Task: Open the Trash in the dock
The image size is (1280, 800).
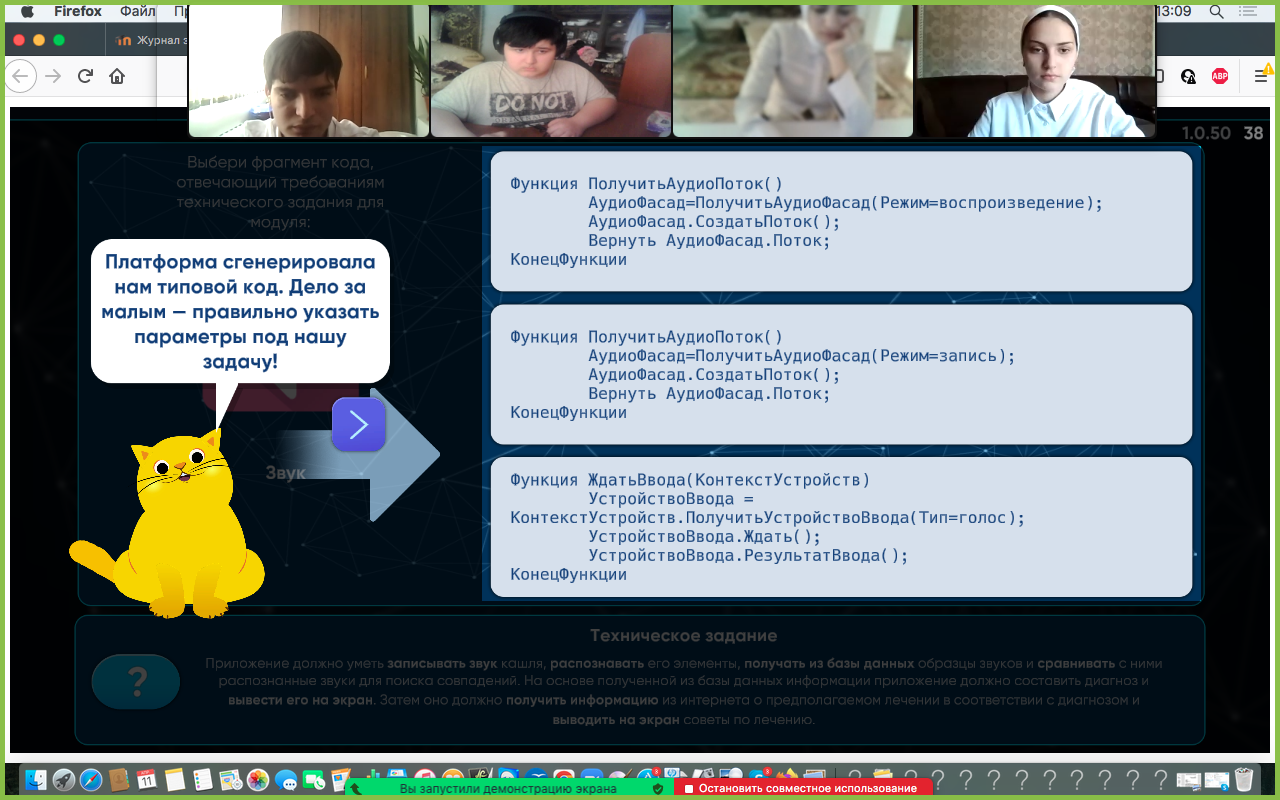Action: 1243,779
